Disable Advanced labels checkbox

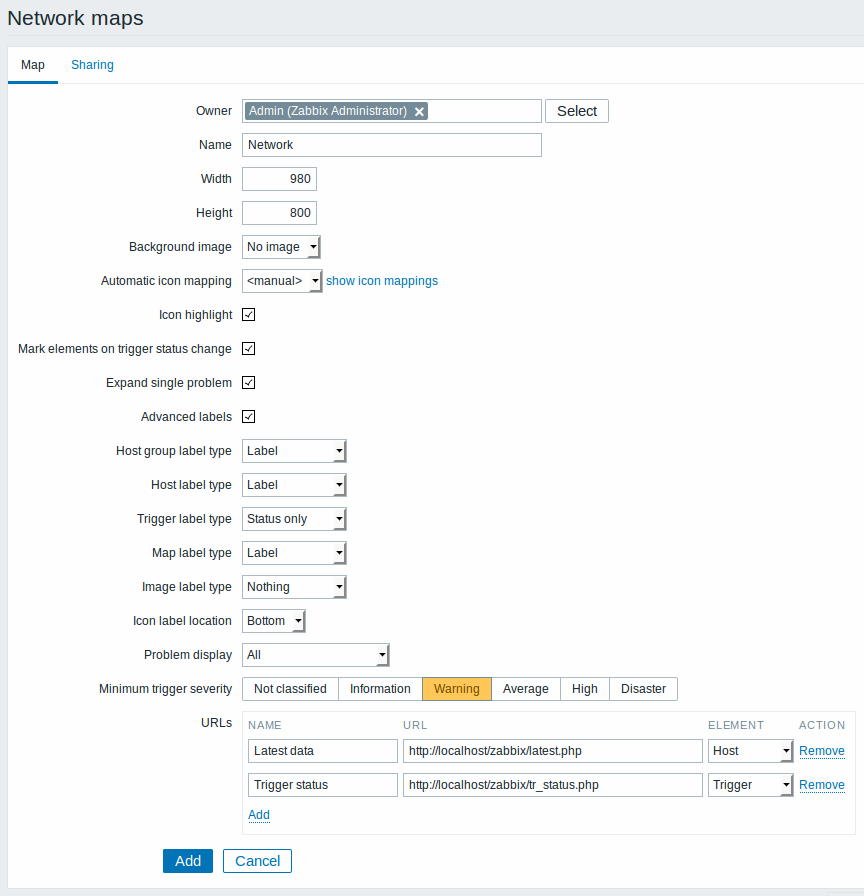click(x=249, y=417)
